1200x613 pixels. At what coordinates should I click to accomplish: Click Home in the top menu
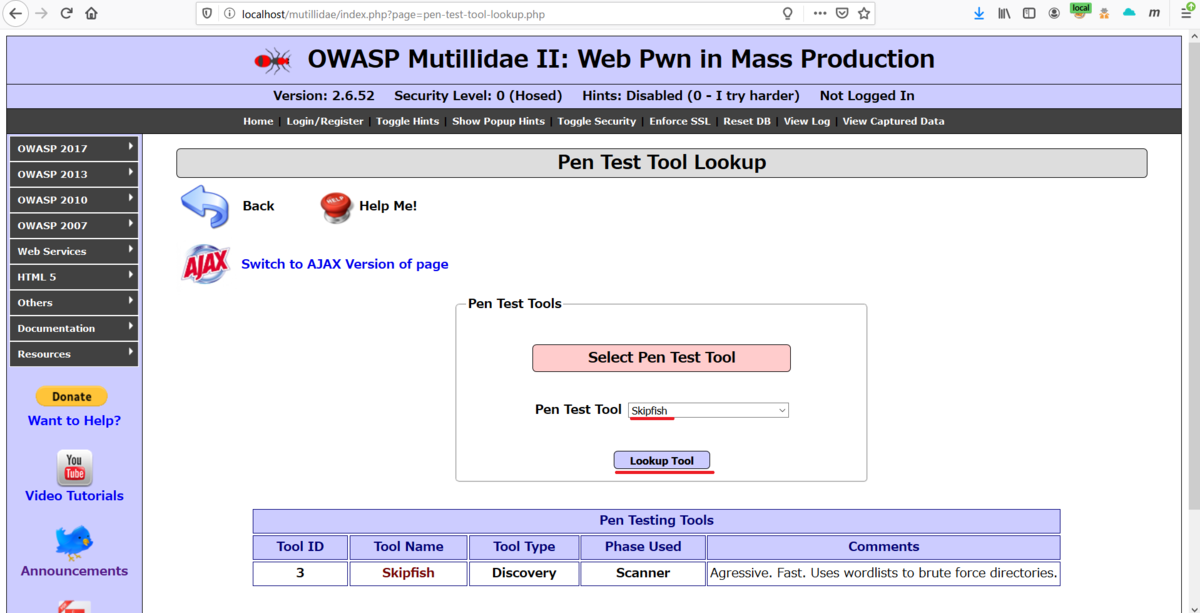(258, 121)
